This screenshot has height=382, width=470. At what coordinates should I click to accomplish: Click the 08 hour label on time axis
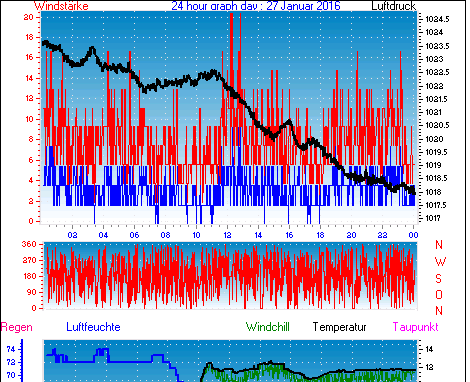[165, 235]
